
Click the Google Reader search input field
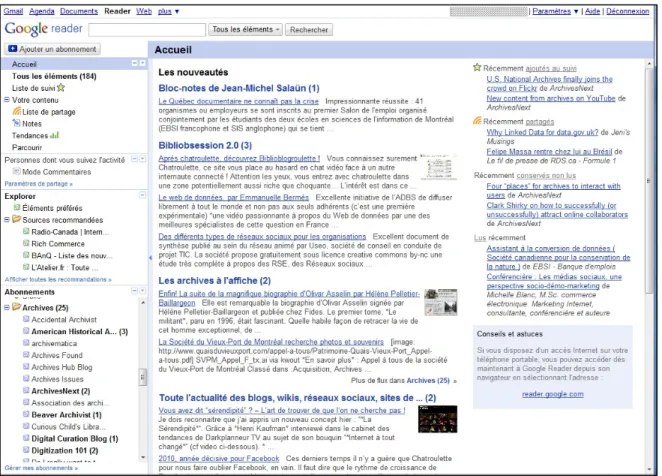click(x=147, y=30)
